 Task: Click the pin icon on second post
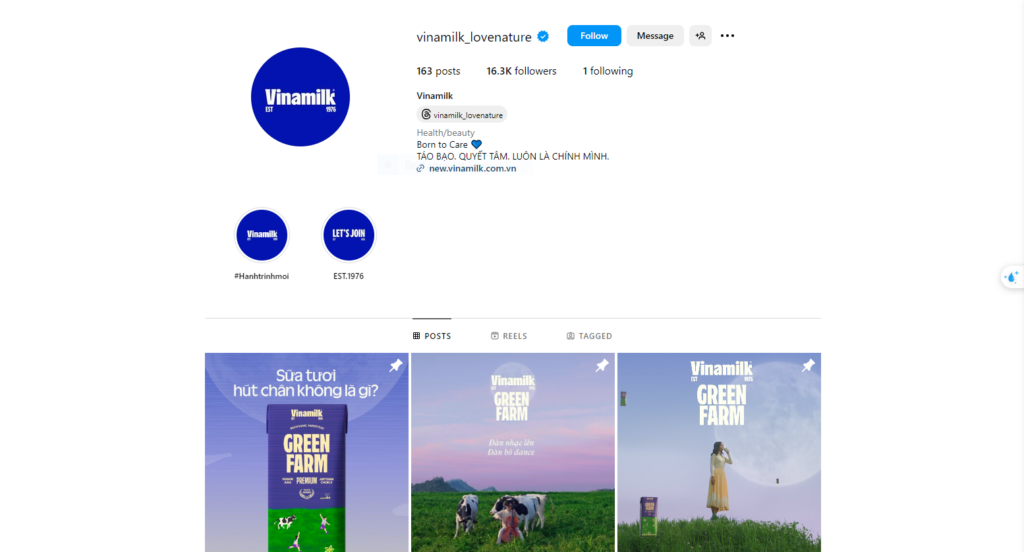[x=601, y=366]
